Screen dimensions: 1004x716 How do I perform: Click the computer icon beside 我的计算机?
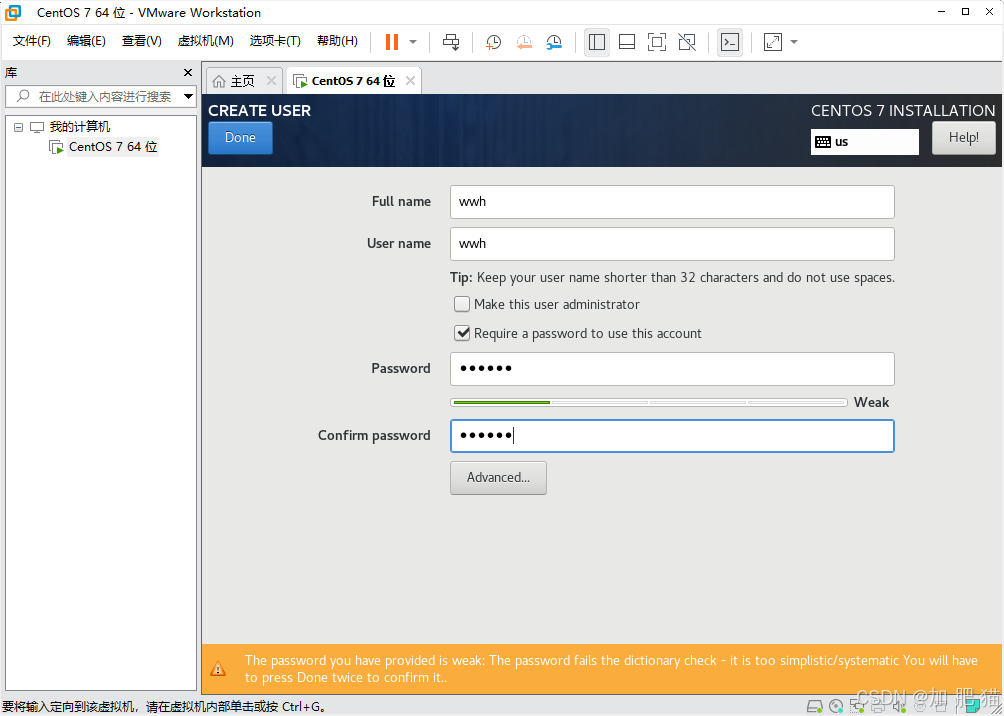[x=37, y=127]
